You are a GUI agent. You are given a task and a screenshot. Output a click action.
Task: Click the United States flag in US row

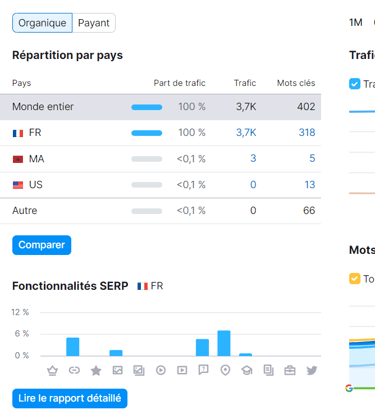(x=18, y=185)
